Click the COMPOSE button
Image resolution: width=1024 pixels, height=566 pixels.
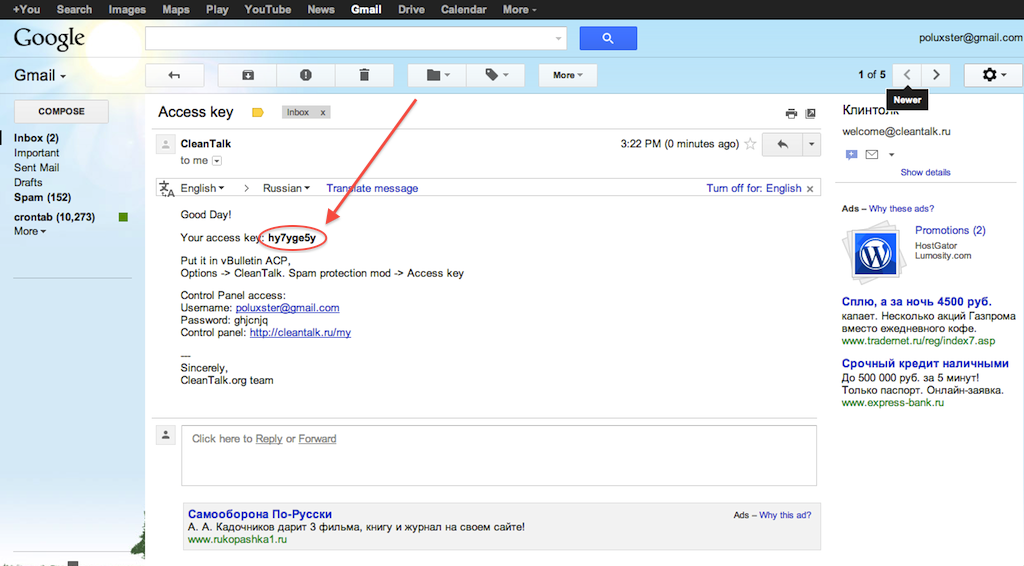click(61, 111)
